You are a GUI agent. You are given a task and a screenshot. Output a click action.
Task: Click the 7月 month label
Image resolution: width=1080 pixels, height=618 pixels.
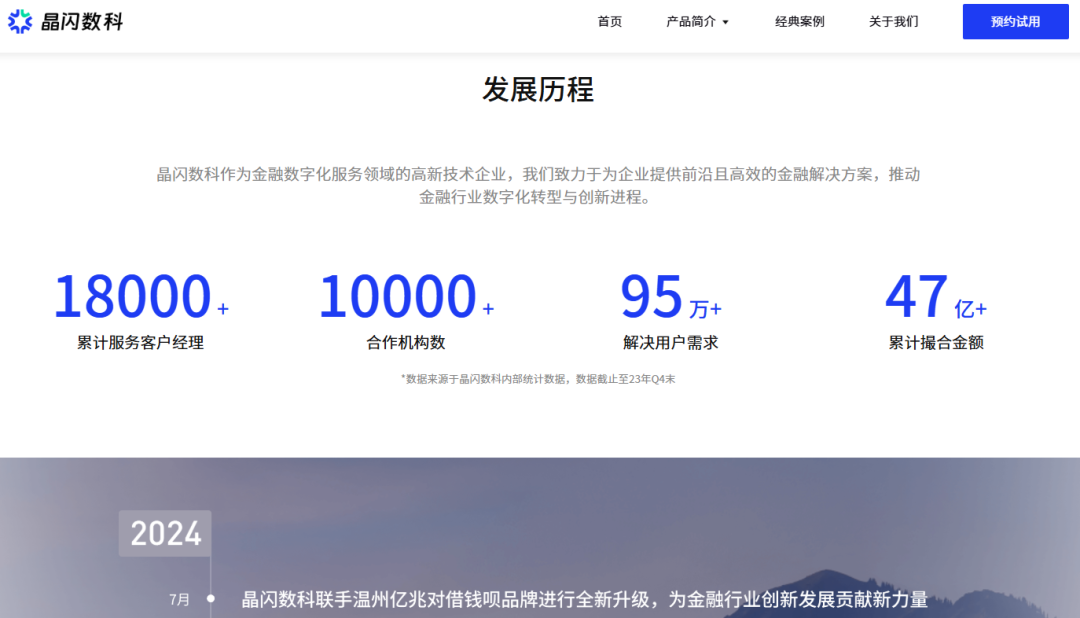180,599
